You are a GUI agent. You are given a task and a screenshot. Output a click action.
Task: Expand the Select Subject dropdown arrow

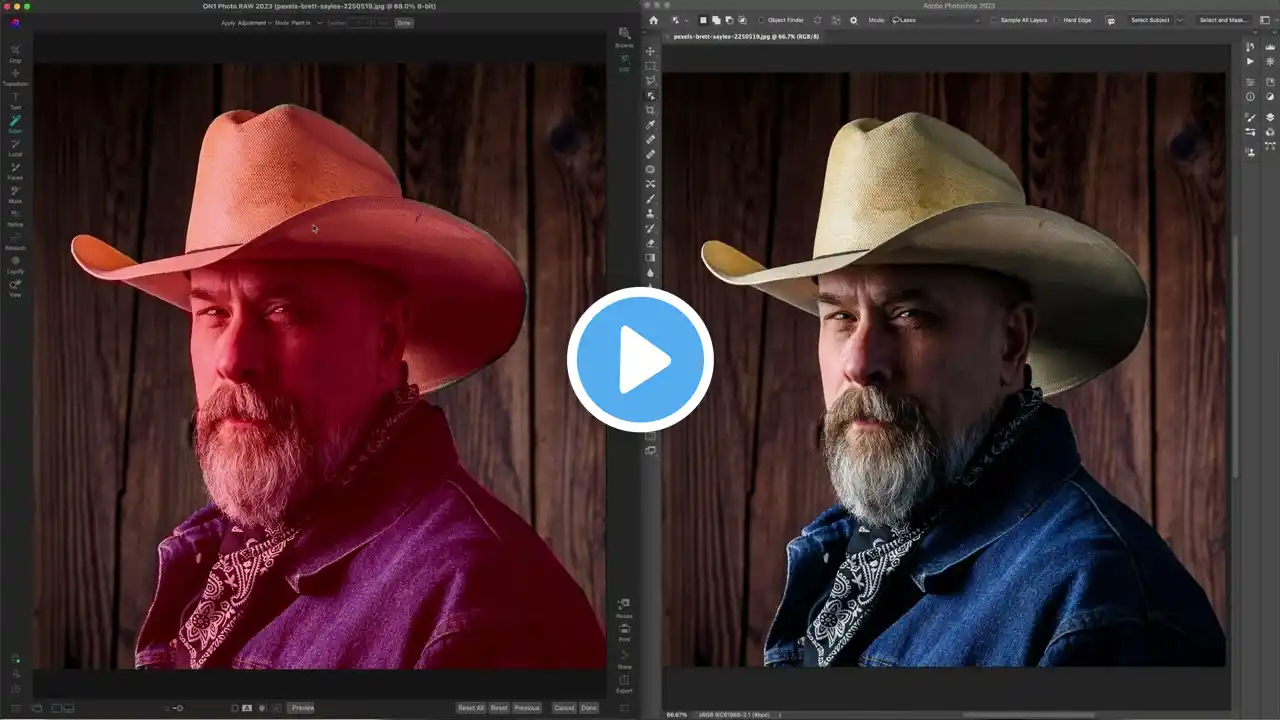click(x=1180, y=20)
